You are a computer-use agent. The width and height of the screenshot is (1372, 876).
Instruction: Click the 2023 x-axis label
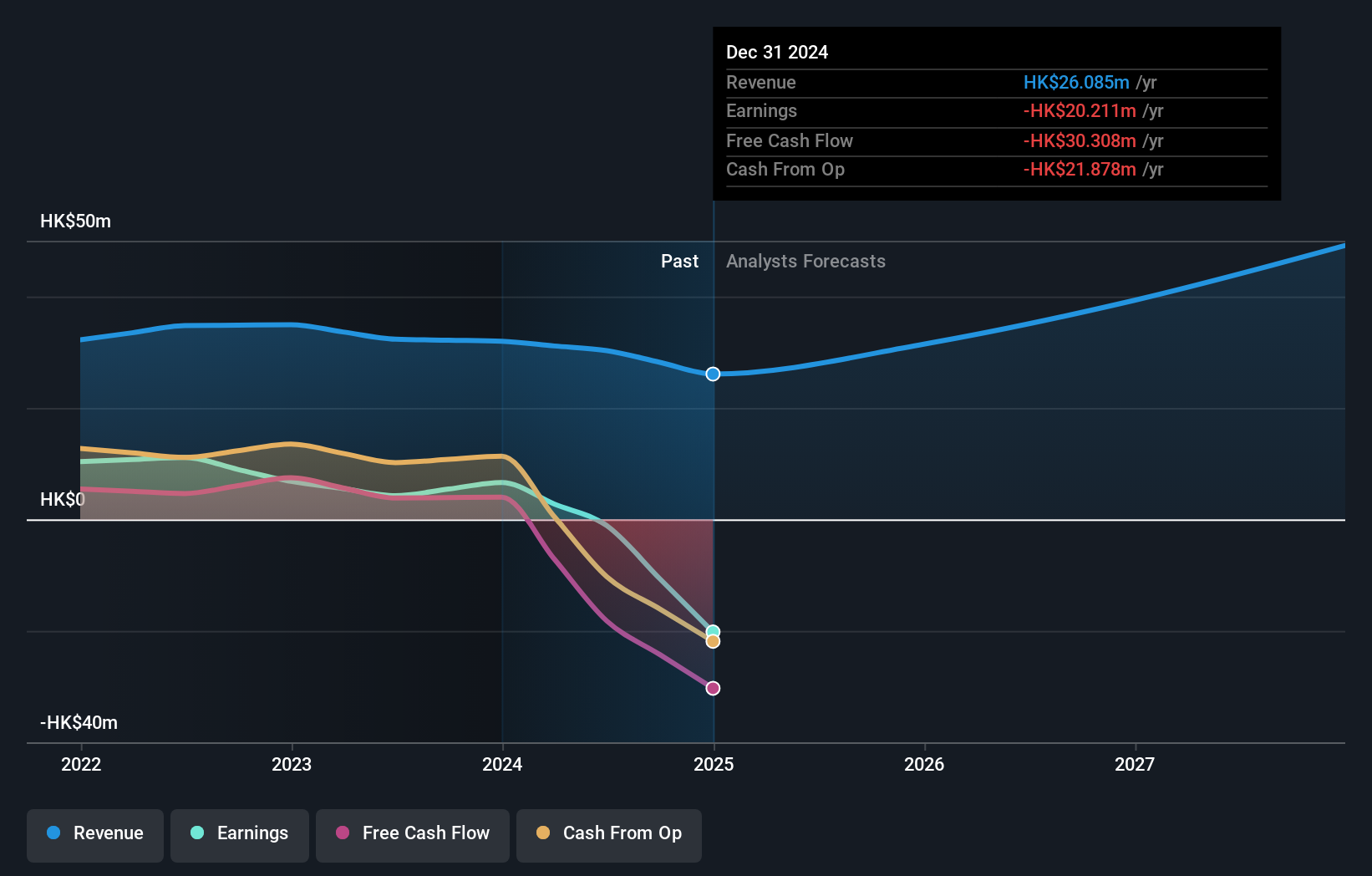tap(292, 764)
